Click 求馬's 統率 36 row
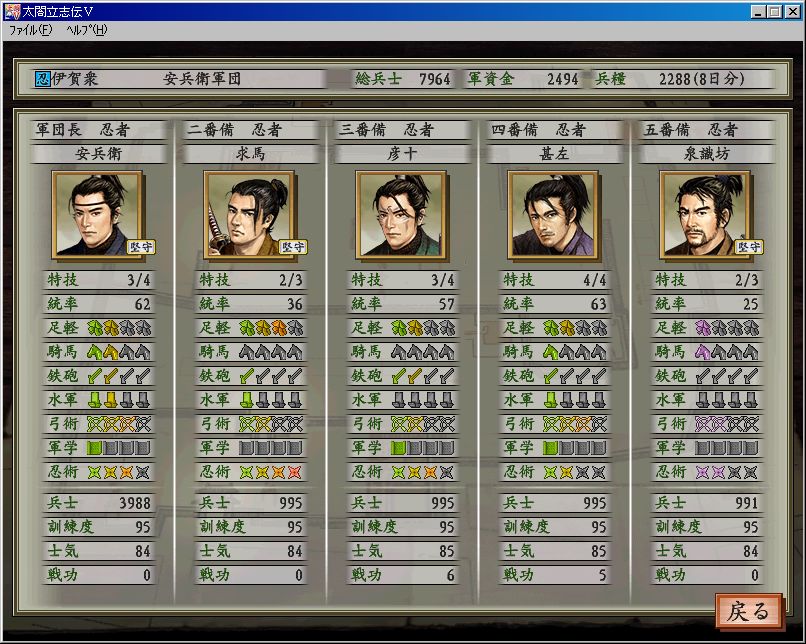Viewport: 806px width, 644px height. pyautogui.click(x=250, y=304)
